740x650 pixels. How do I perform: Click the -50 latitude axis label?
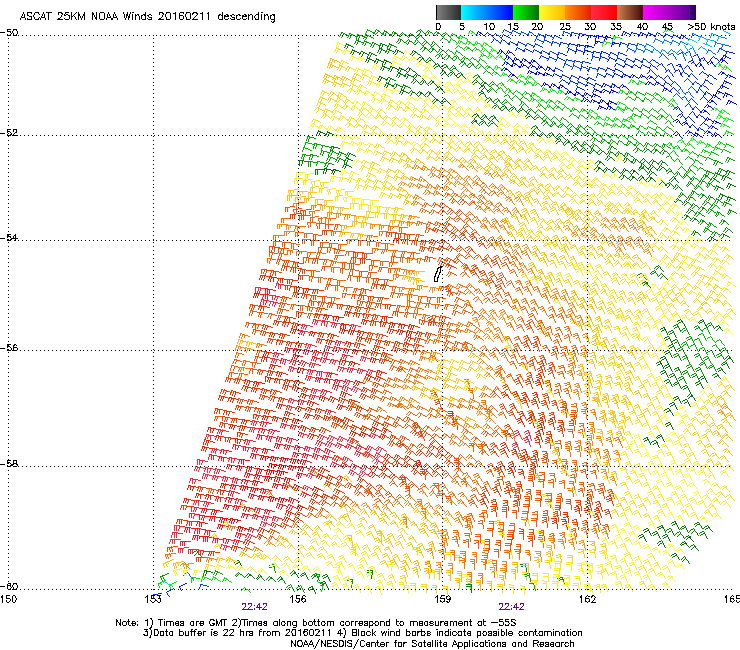coord(9,33)
